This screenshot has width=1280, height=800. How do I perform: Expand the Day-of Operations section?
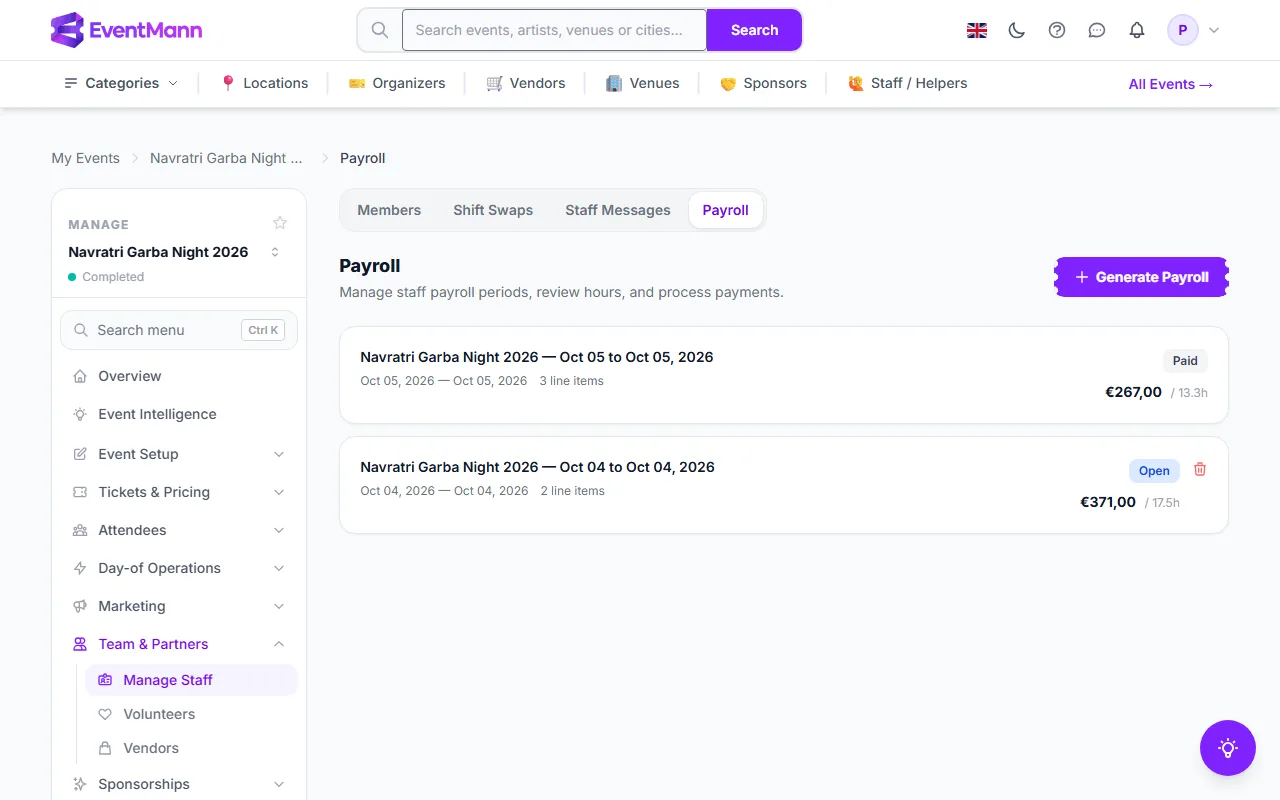coord(179,568)
